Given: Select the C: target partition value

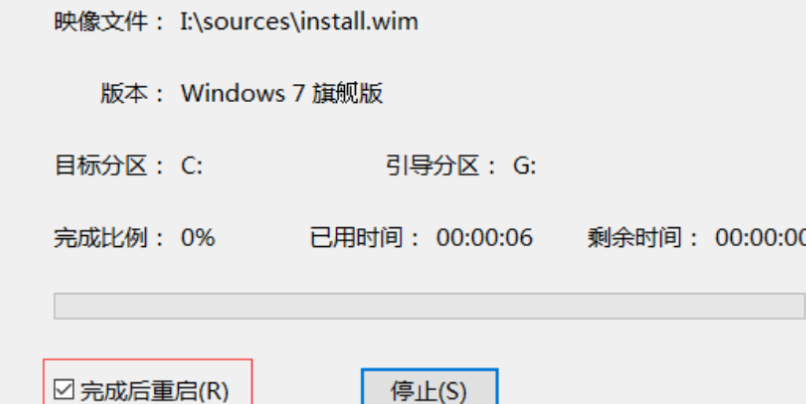Looking at the screenshot, I should [x=192, y=166].
